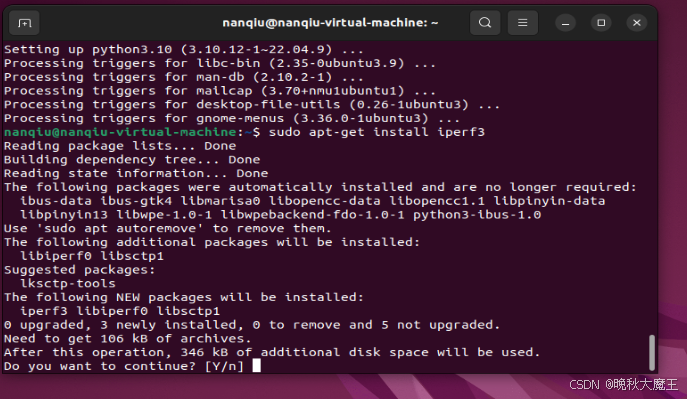
Task: Click the lksctp-tools suggested package name
Action: click(68, 283)
